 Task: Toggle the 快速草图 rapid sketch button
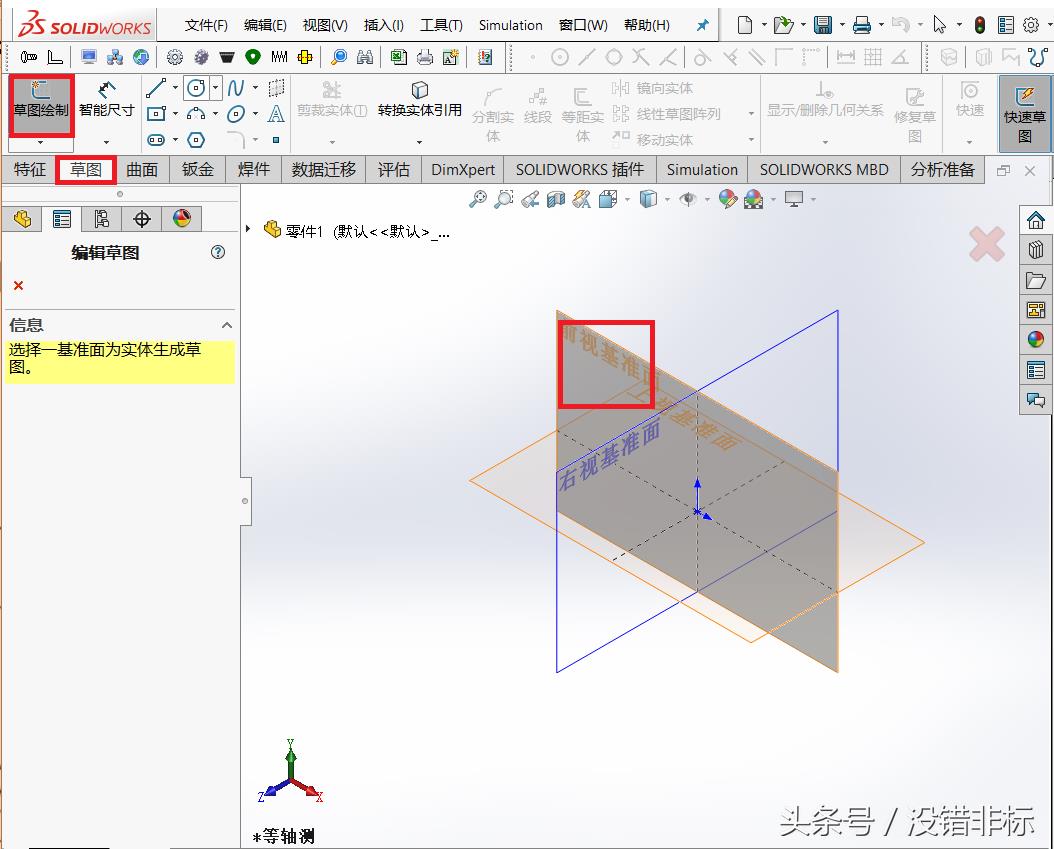[1025, 113]
